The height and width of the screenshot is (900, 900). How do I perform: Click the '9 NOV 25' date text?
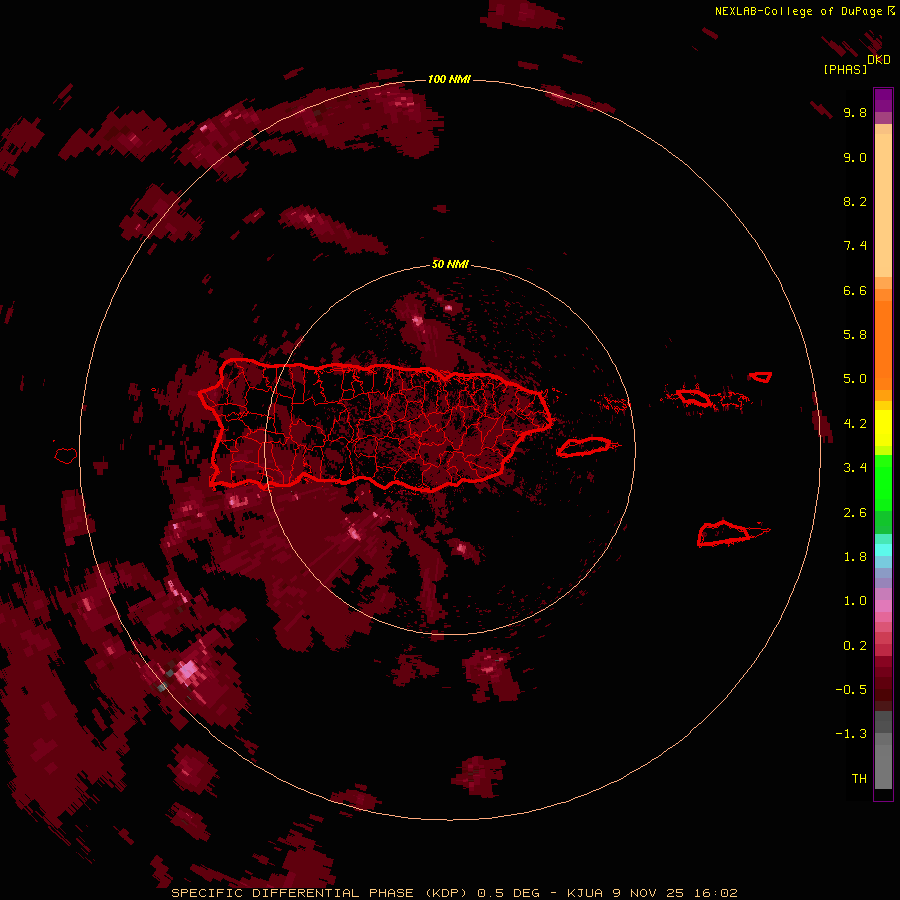click(647, 893)
